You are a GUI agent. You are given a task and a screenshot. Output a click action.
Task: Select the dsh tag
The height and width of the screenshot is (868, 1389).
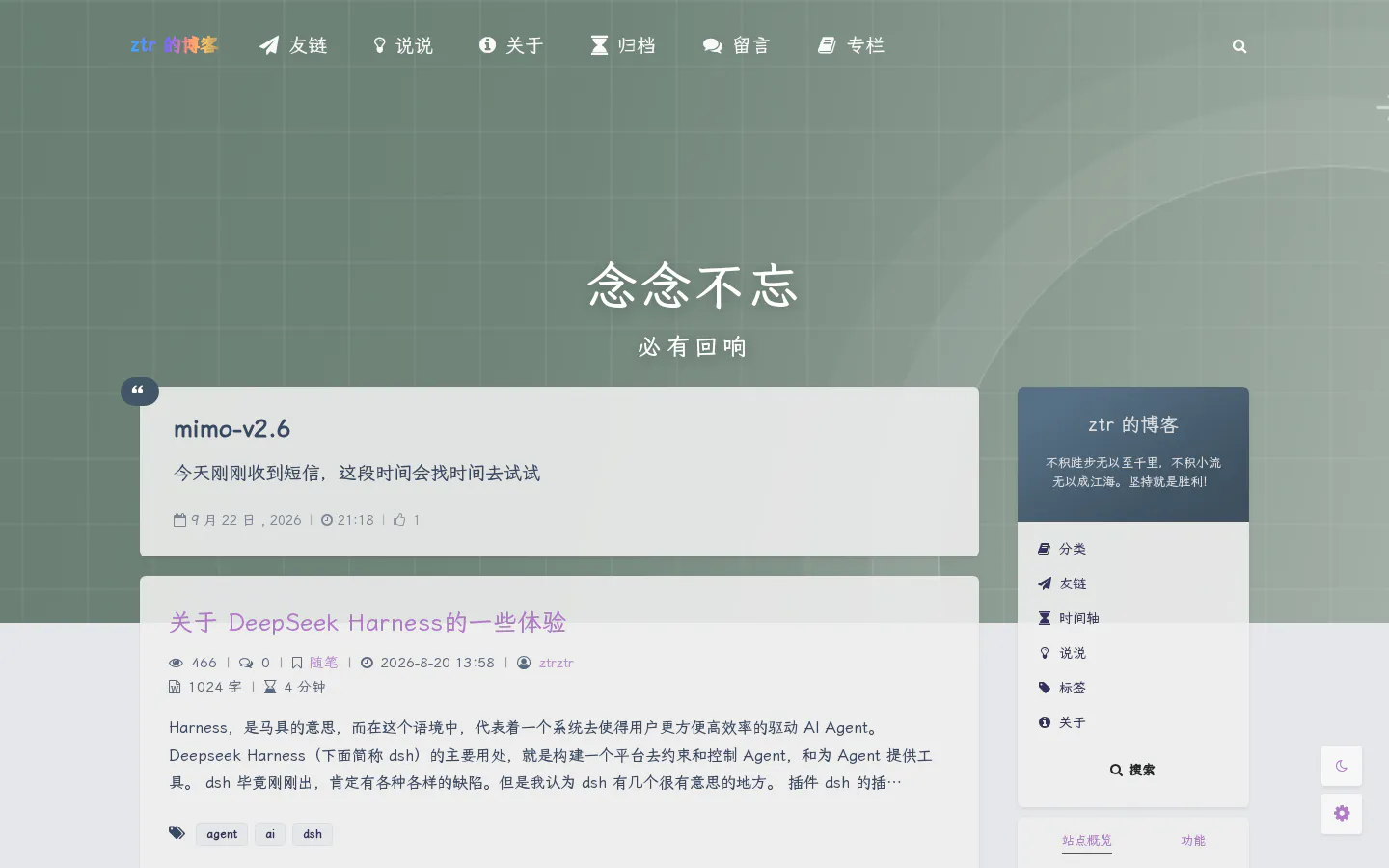[313, 834]
